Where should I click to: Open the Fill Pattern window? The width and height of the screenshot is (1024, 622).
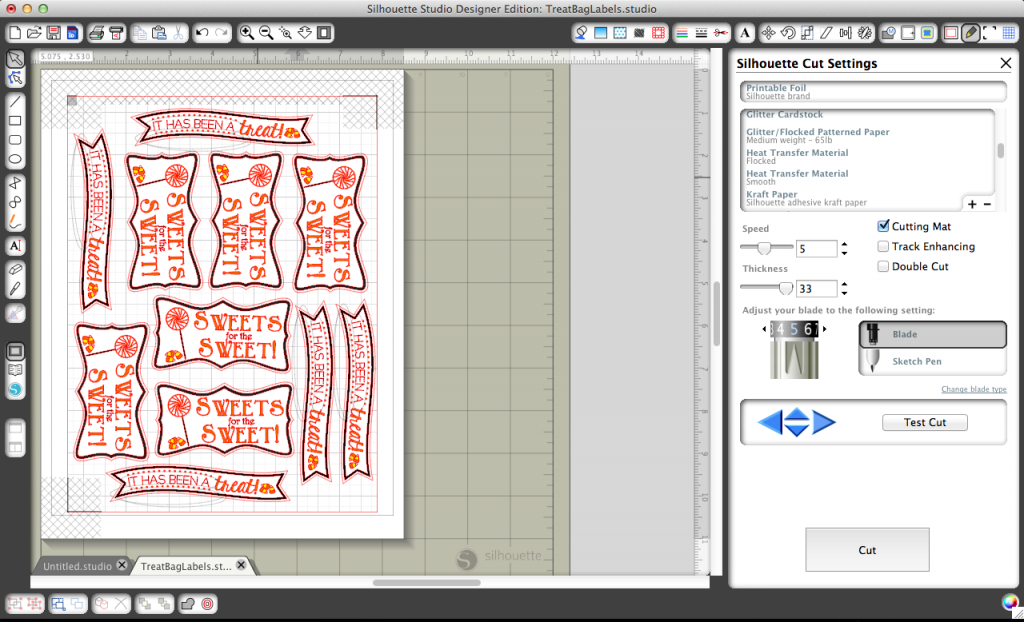point(620,33)
